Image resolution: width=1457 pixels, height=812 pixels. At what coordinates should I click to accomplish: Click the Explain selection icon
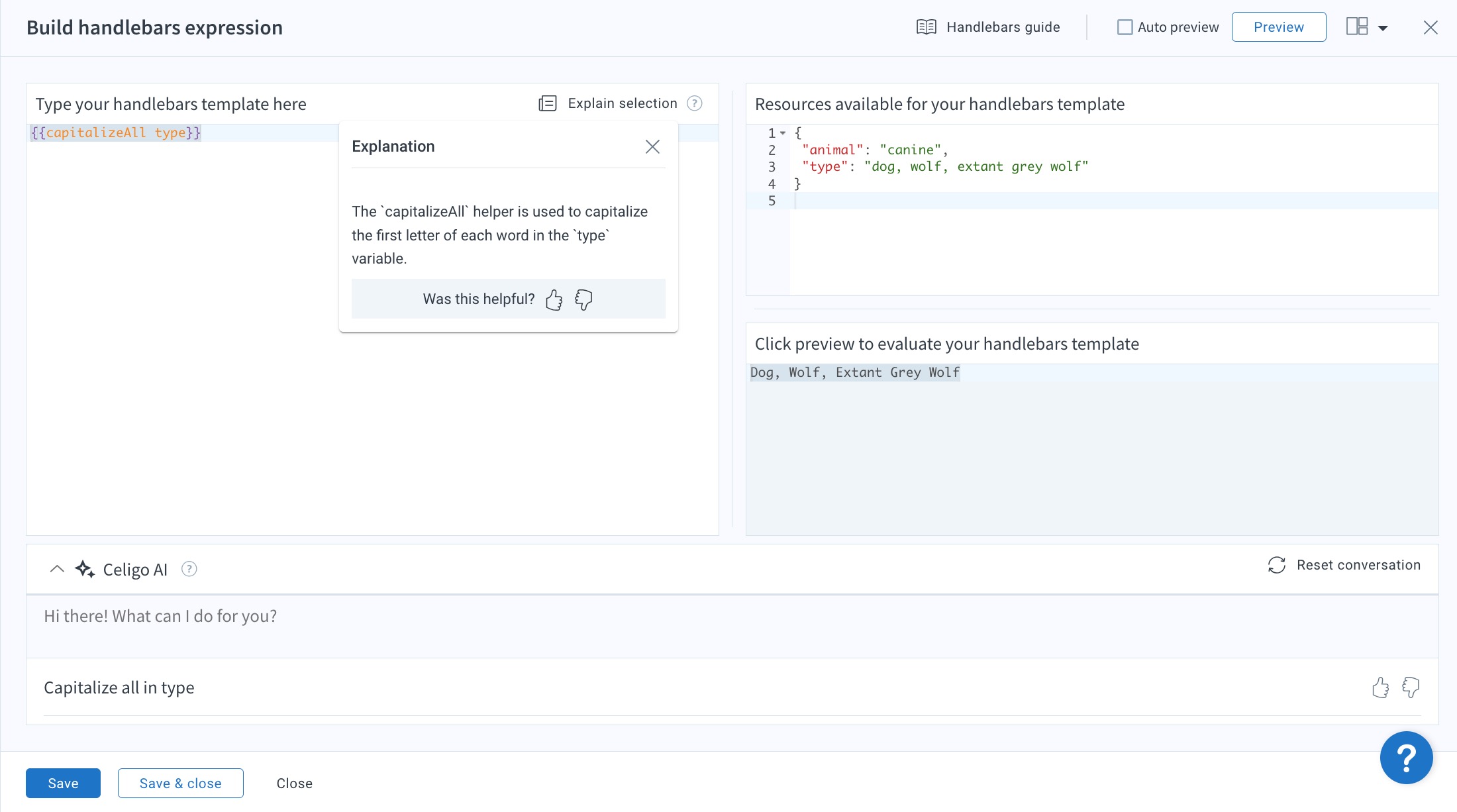coord(548,103)
